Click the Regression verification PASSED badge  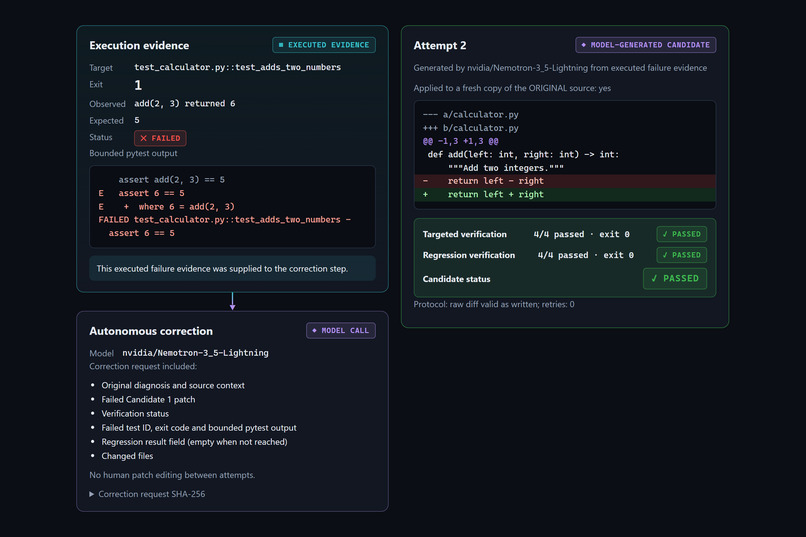click(682, 255)
